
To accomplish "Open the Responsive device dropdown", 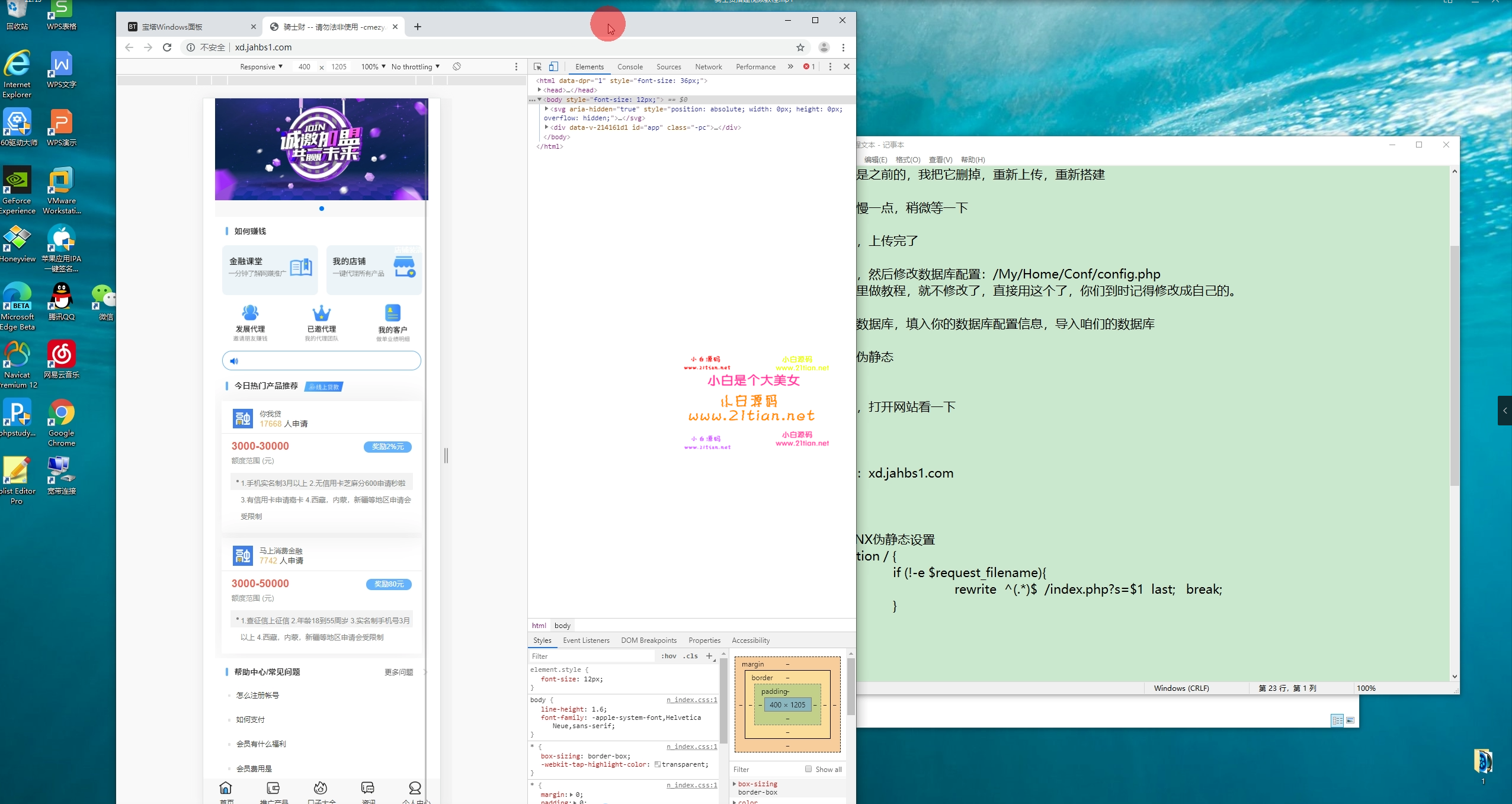I will click(261, 66).
